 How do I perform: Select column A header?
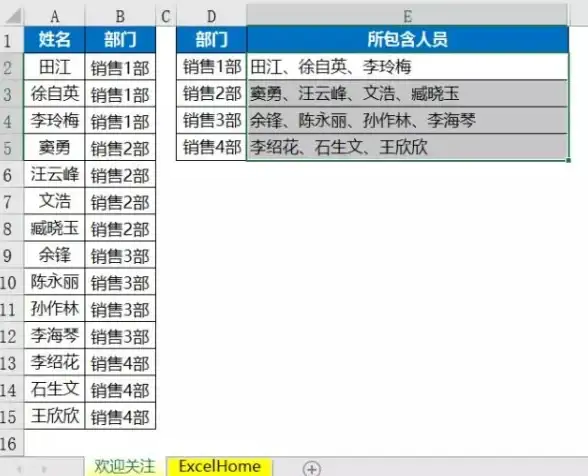tap(55, 17)
